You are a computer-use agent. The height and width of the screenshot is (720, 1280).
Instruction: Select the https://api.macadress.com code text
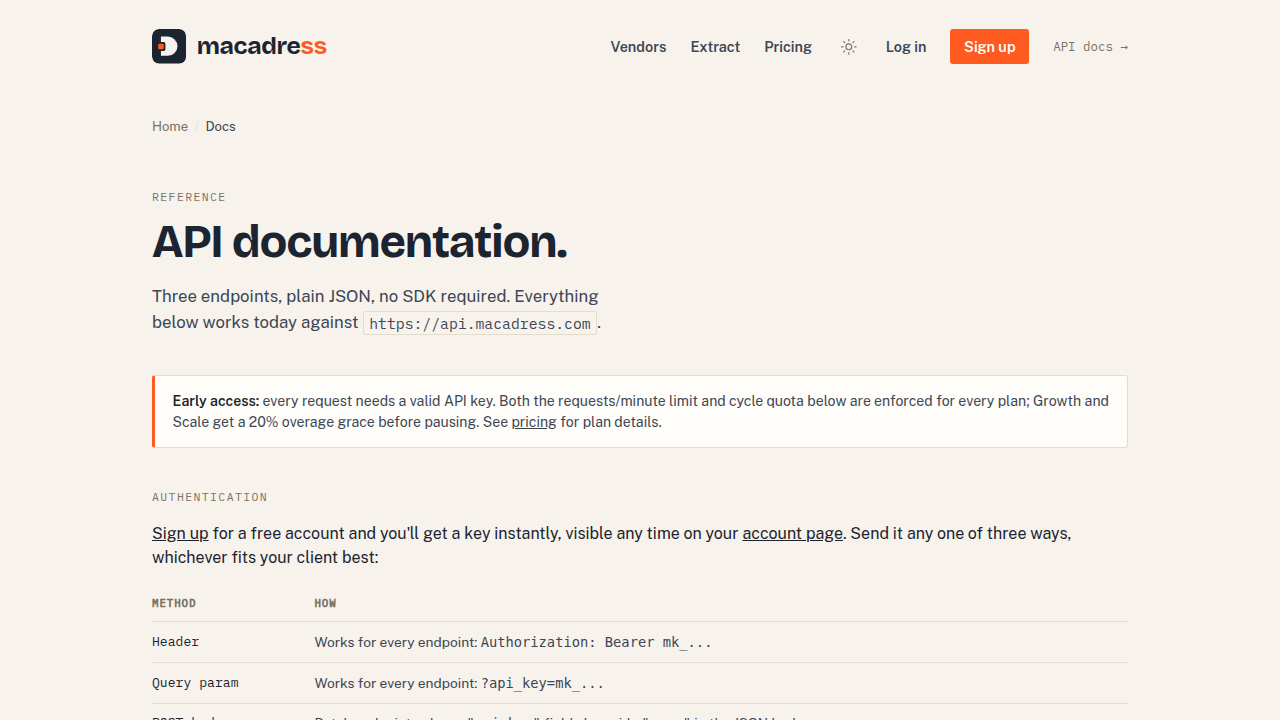point(480,324)
